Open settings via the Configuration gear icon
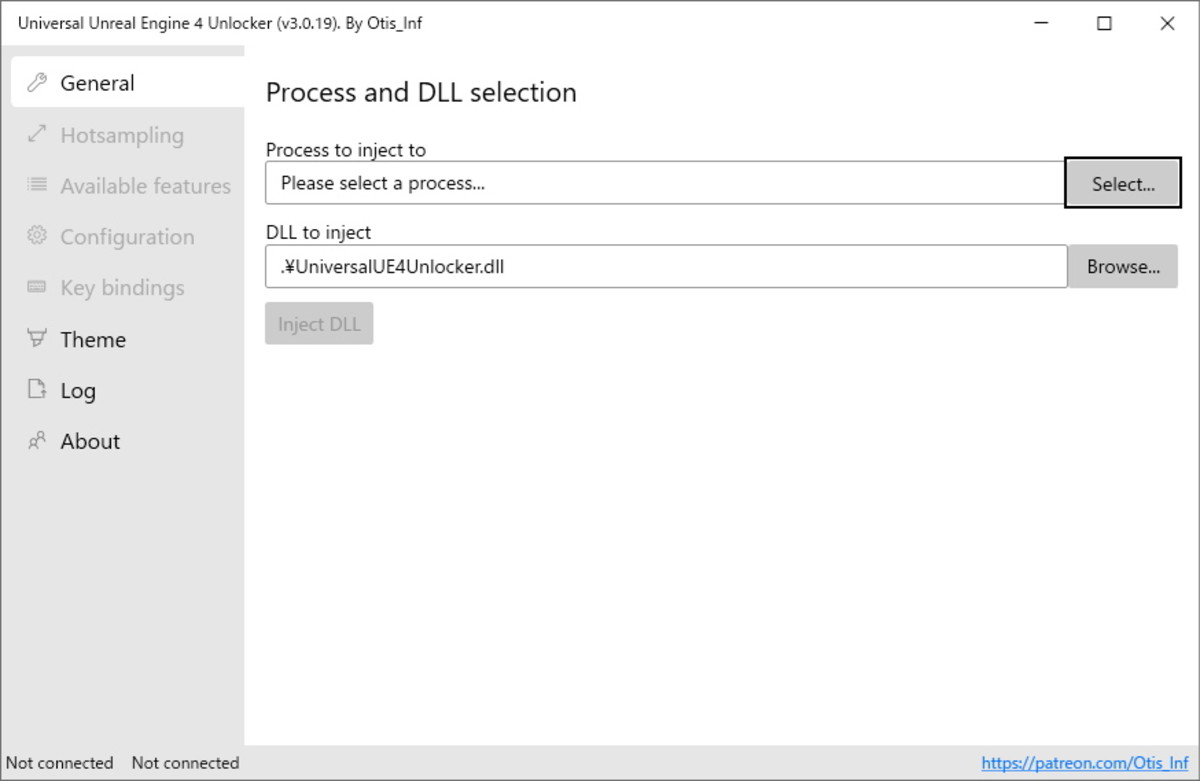Image resolution: width=1200 pixels, height=781 pixels. (38, 237)
